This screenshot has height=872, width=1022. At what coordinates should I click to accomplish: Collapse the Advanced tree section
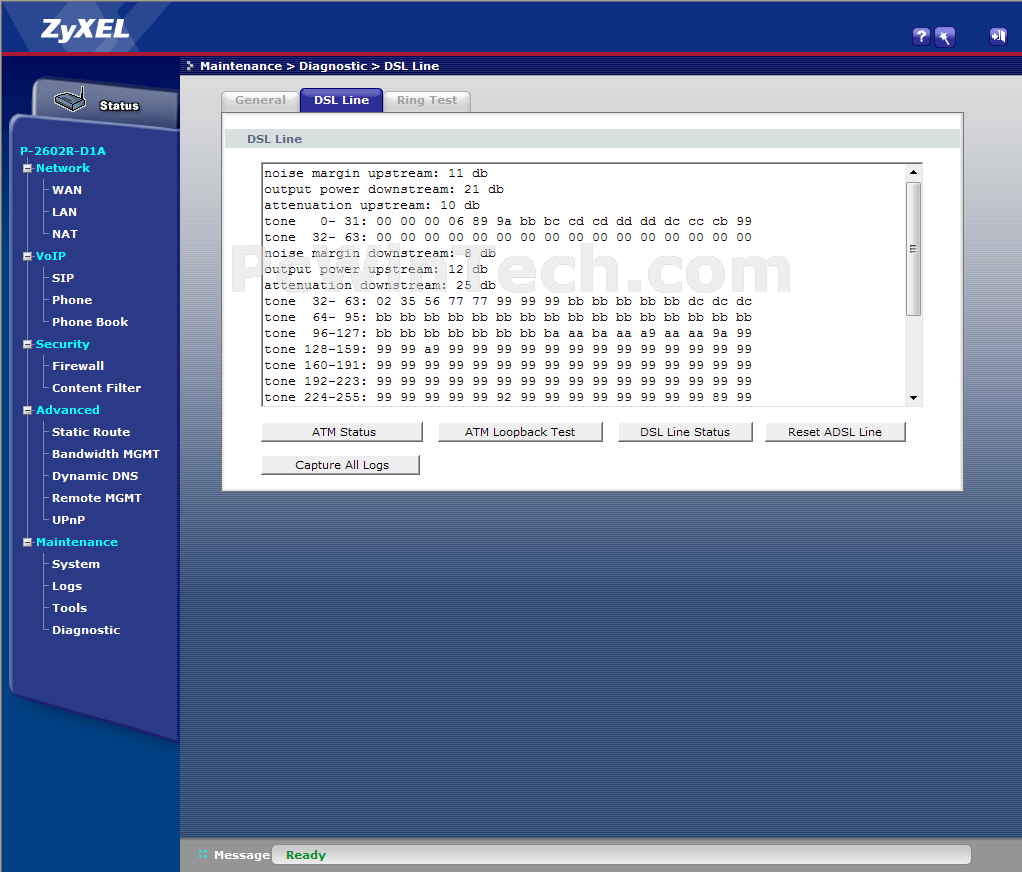(27, 410)
